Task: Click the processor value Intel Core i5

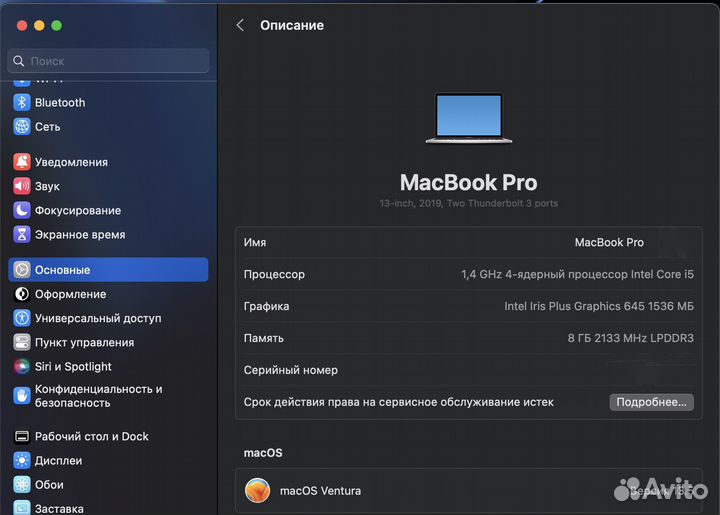Action: click(x=577, y=274)
